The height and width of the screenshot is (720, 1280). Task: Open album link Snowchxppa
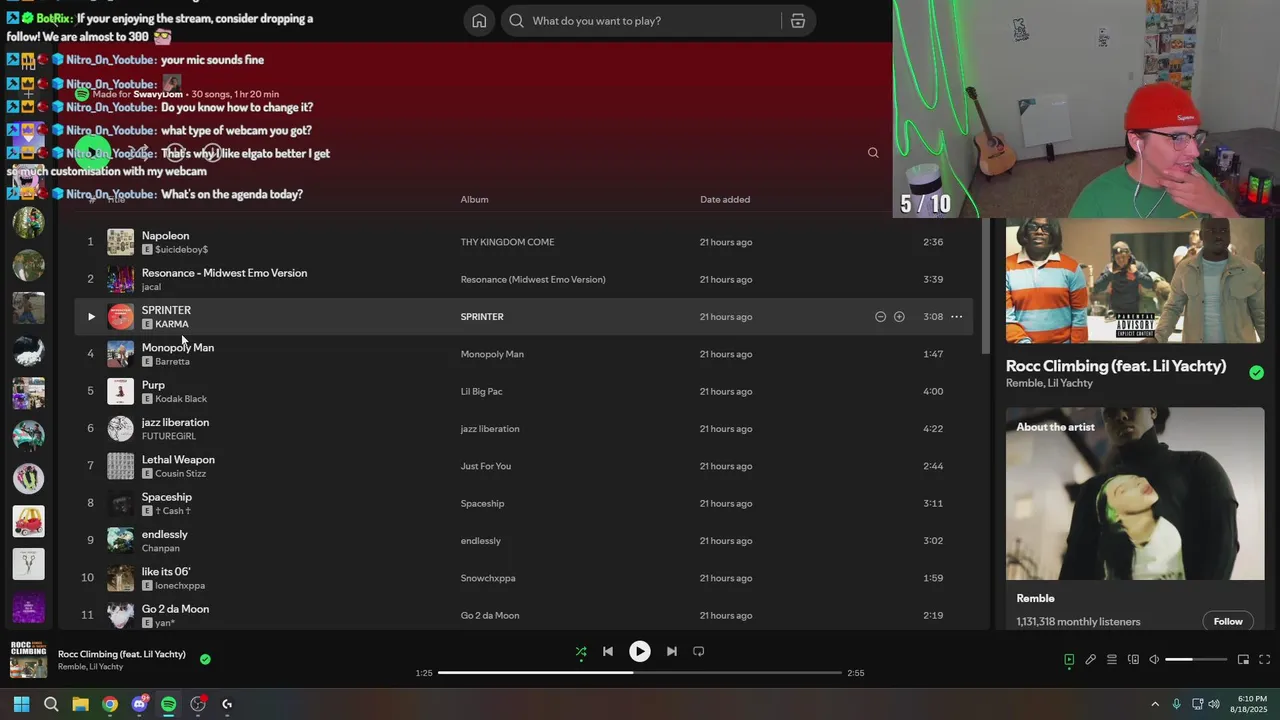click(x=488, y=578)
